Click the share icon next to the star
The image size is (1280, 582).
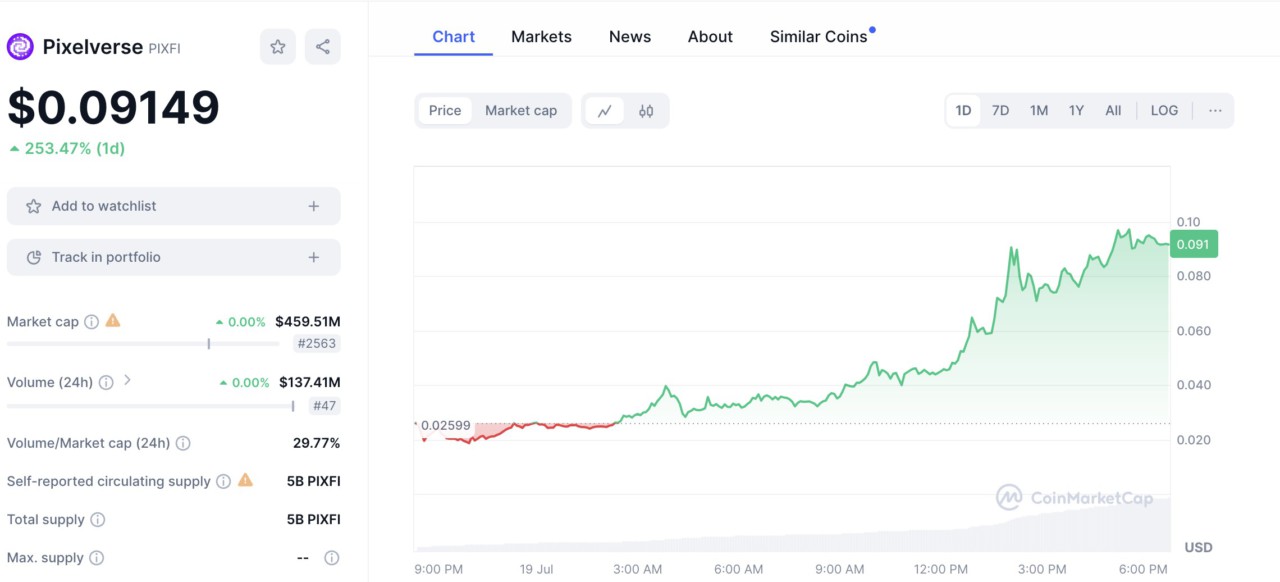(x=322, y=46)
